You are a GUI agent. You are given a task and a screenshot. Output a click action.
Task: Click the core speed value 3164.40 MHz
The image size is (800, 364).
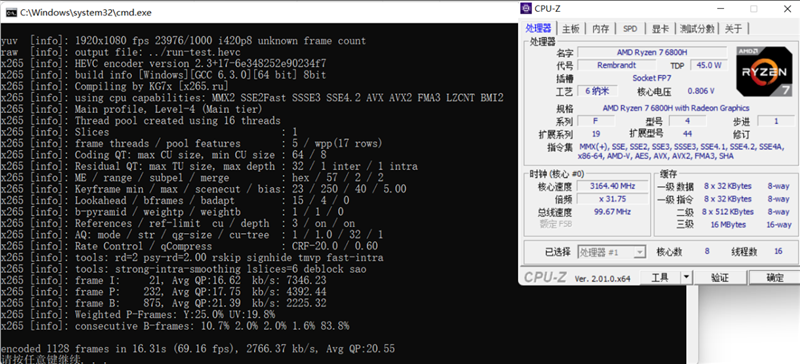click(612, 186)
